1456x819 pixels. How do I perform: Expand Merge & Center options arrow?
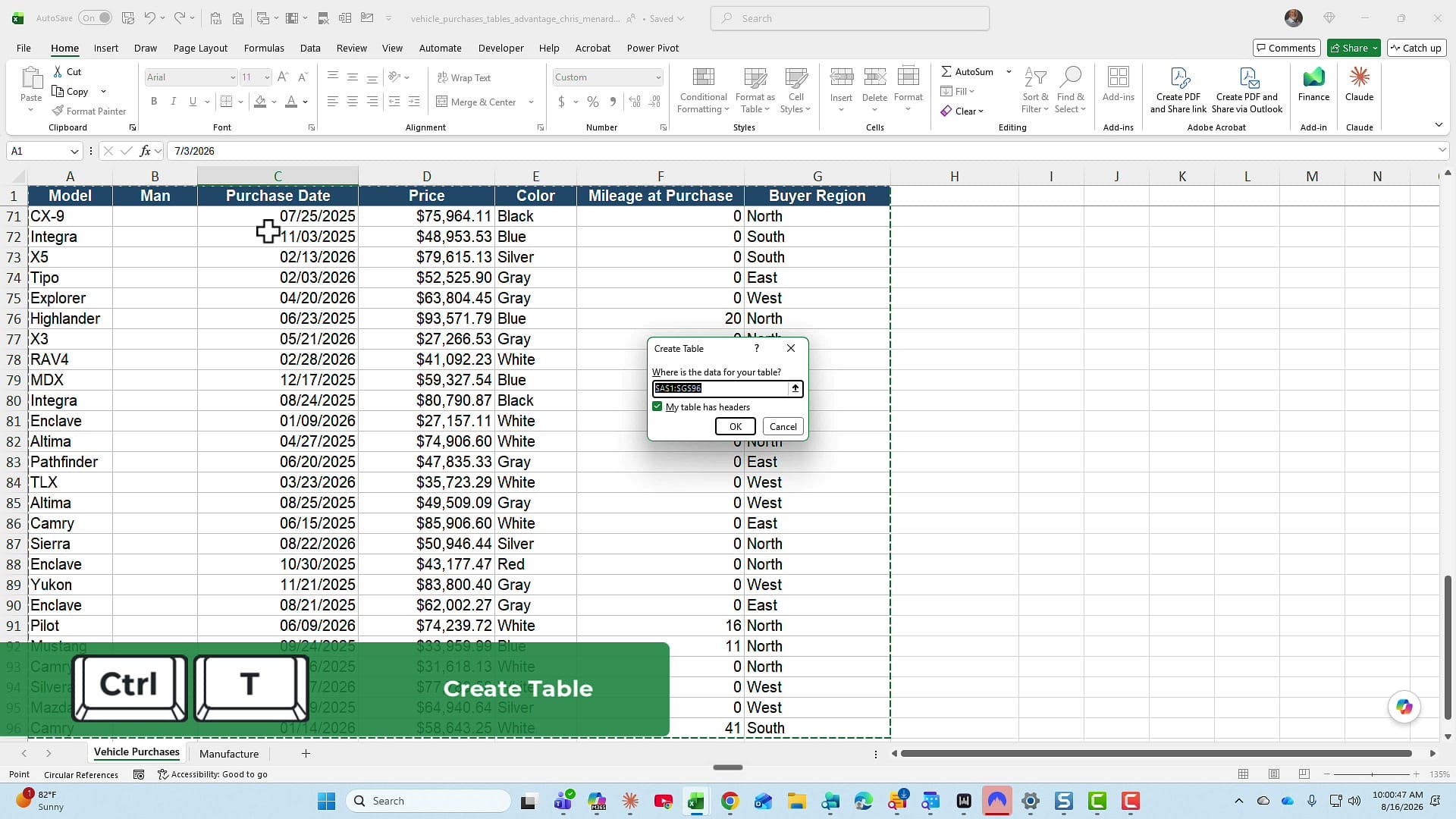point(531,102)
